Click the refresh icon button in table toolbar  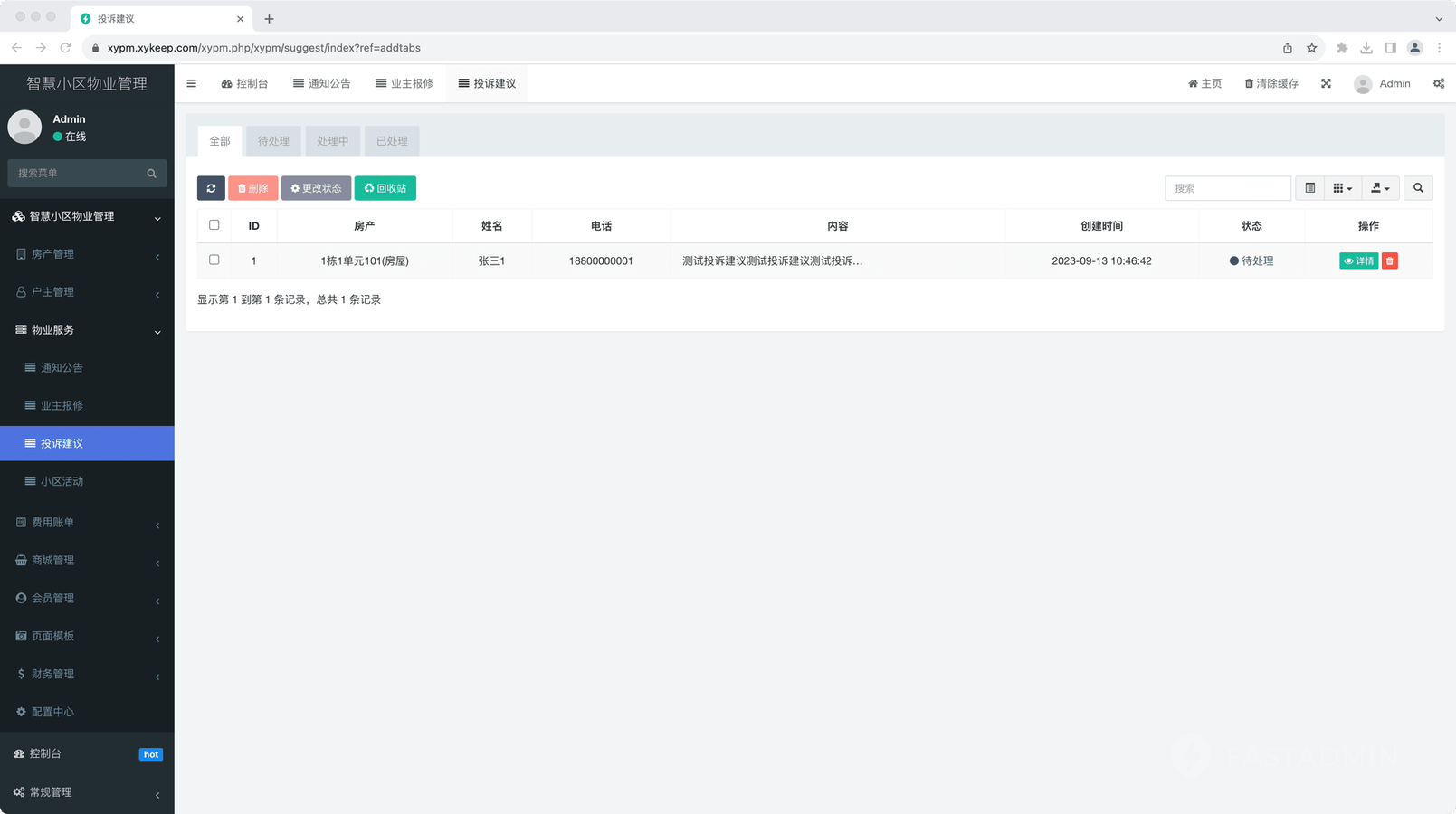tap(211, 188)
